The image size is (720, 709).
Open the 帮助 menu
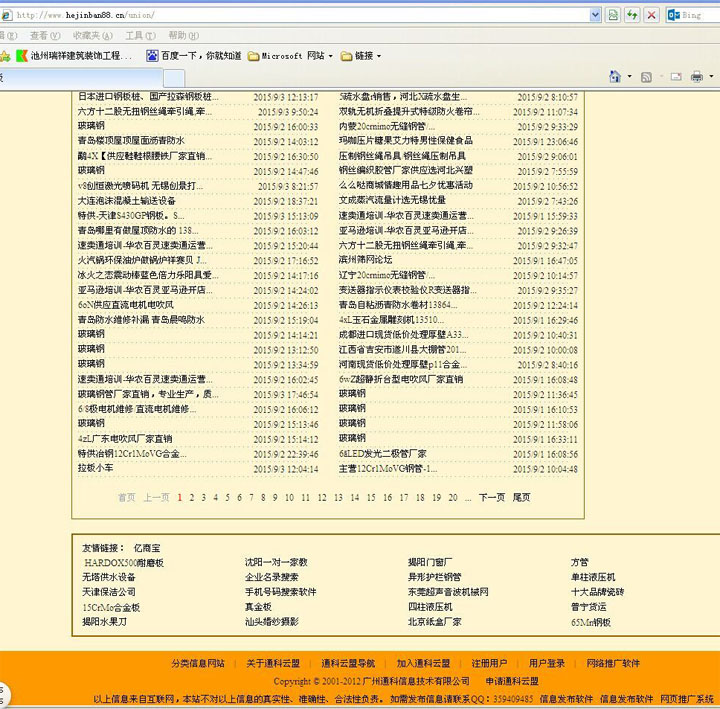(182, 35)
